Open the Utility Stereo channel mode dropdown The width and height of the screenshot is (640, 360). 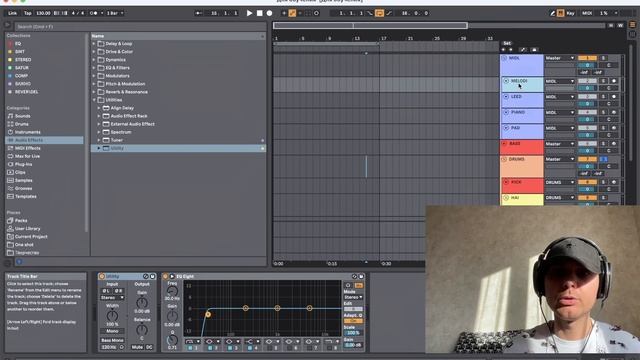(x=112, y=298)
